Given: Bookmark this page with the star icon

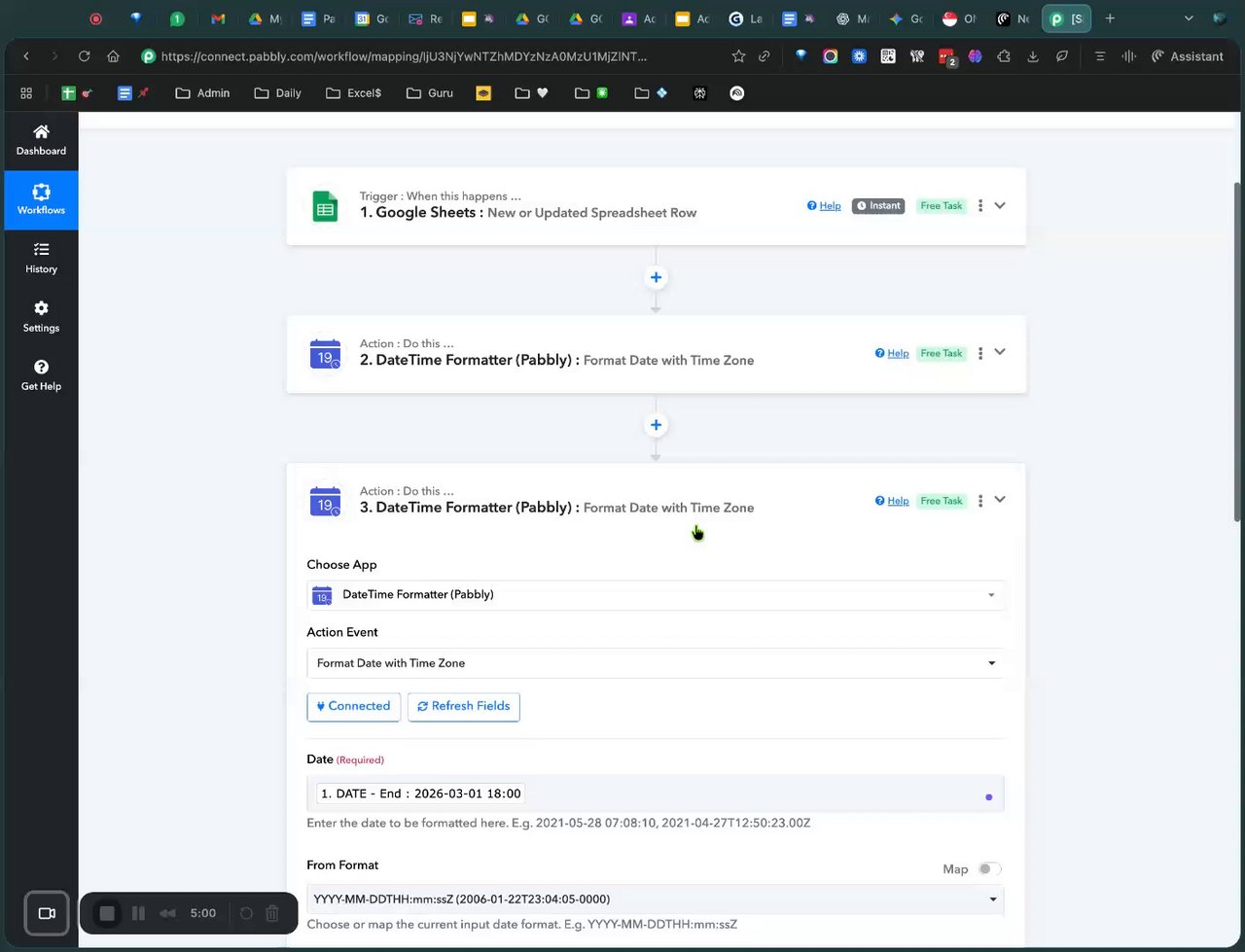Looking at the screenshot, I should (738, 56).
